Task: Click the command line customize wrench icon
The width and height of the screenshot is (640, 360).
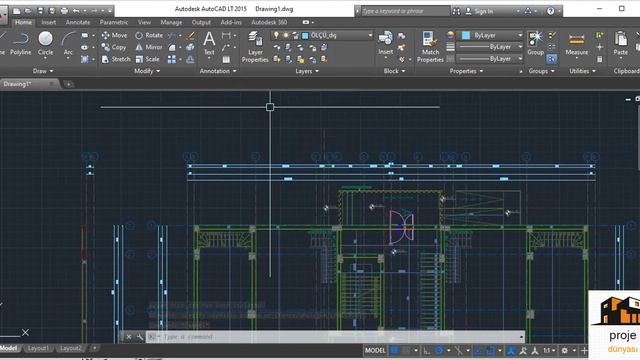Action: click(140, 337)
